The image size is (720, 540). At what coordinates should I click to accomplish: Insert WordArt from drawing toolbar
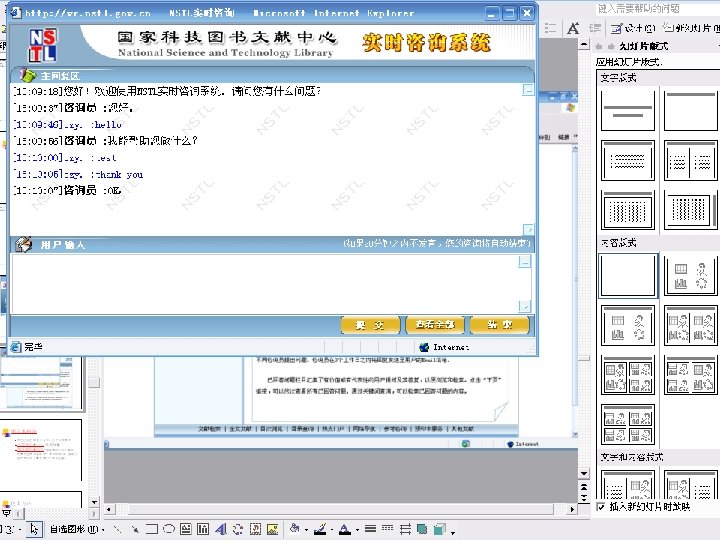pyautogui.click(x=220, y=529)
